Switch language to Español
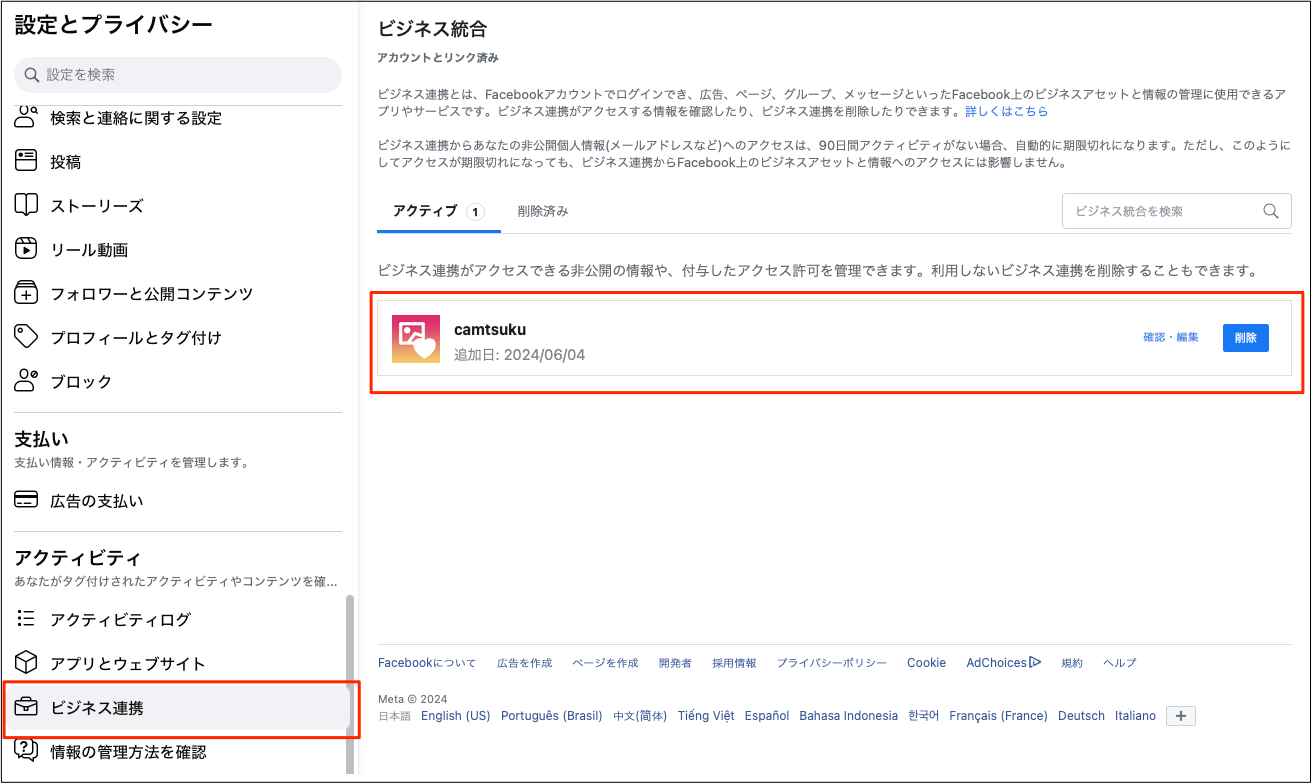 pyautogui.click(x=767, y=716)
